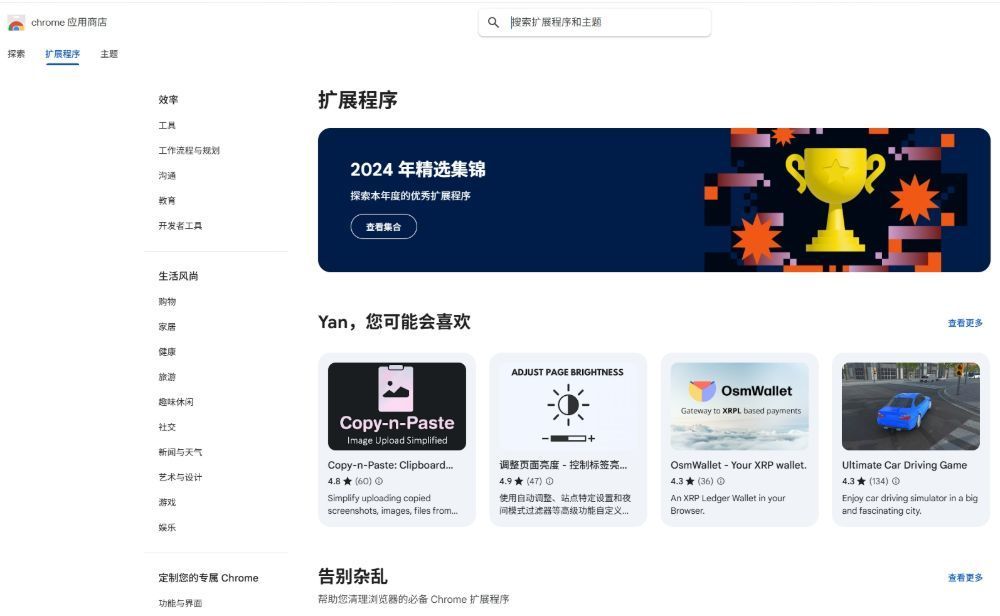1000x616 pixels.
Task: Open the Adjust Page Brightness thumbnail
Action: click(x=568, y=406)
